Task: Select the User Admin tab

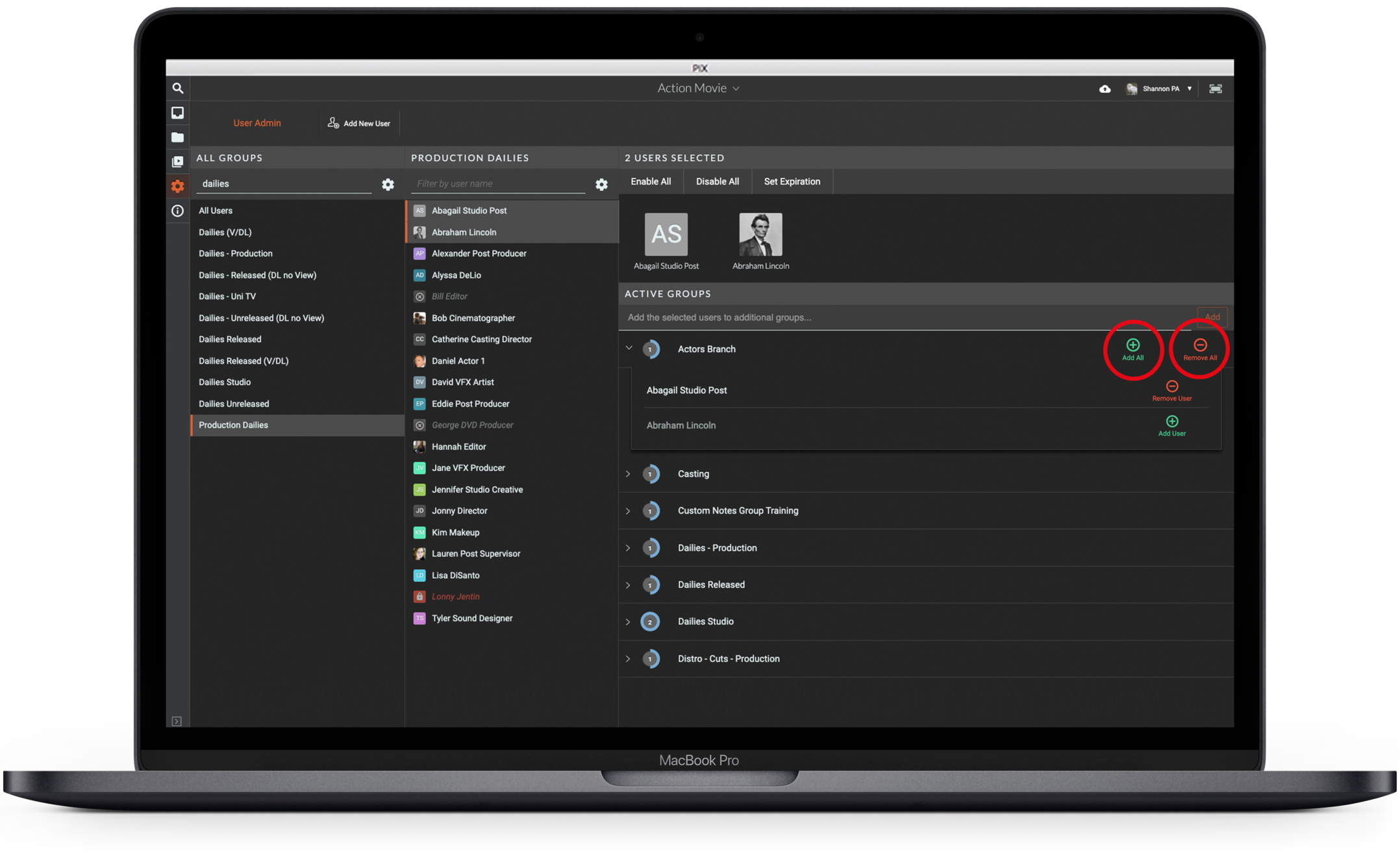Action: 257,123
